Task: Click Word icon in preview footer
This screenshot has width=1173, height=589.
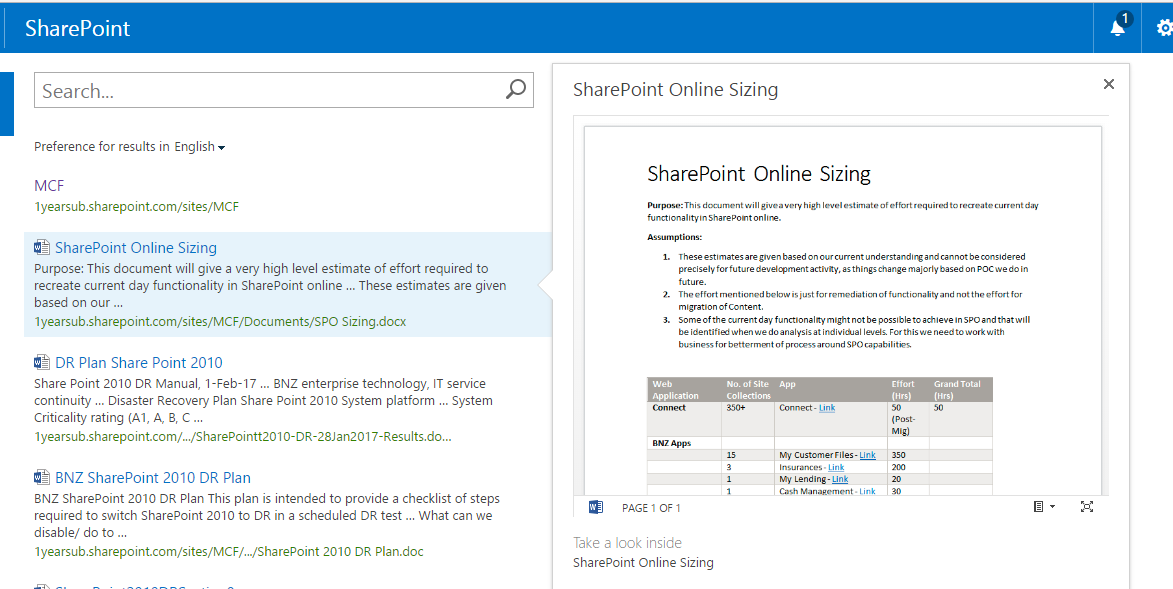Action: click(596, 507)
